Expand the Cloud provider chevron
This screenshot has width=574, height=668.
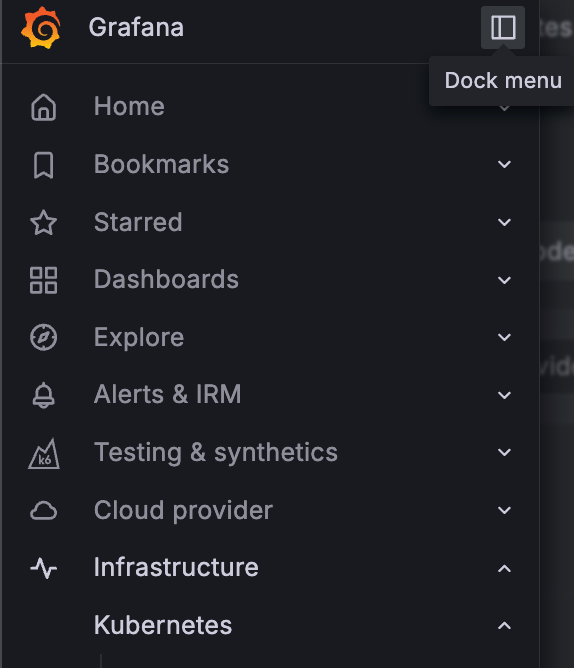(505, 510)
